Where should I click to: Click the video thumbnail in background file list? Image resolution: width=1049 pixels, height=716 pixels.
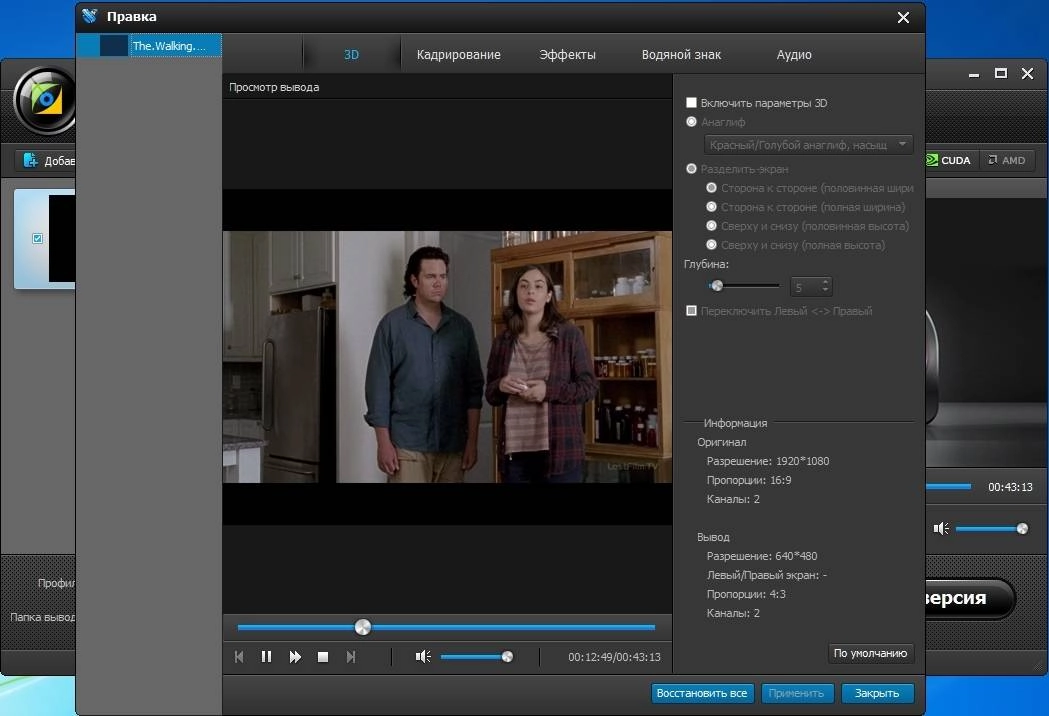click(62, 238)
